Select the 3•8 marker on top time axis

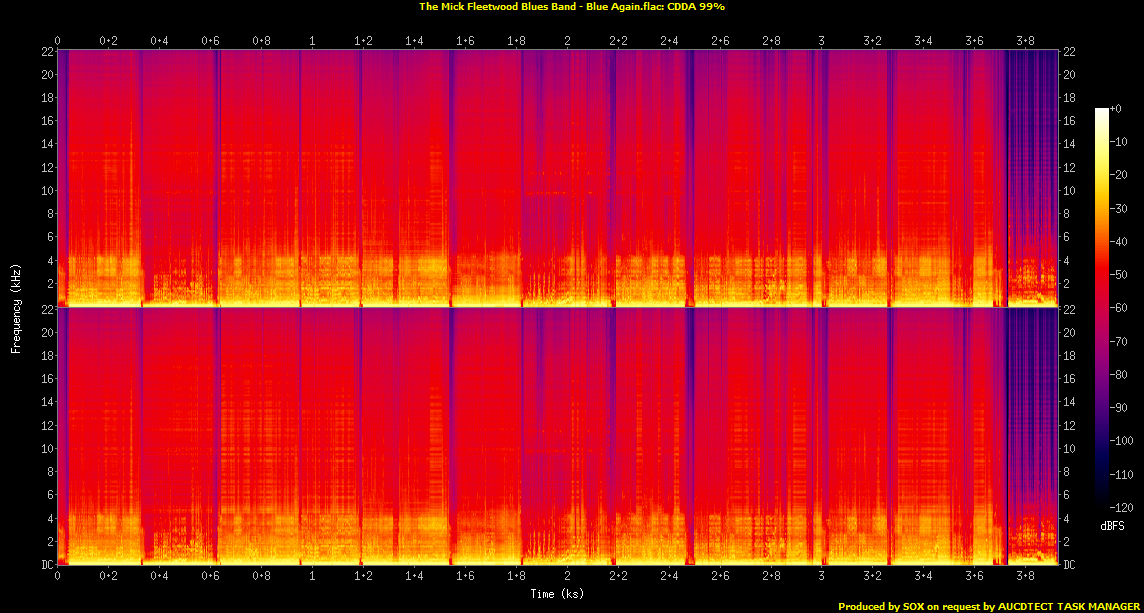pyautogui.click(x=1025, y=41)
